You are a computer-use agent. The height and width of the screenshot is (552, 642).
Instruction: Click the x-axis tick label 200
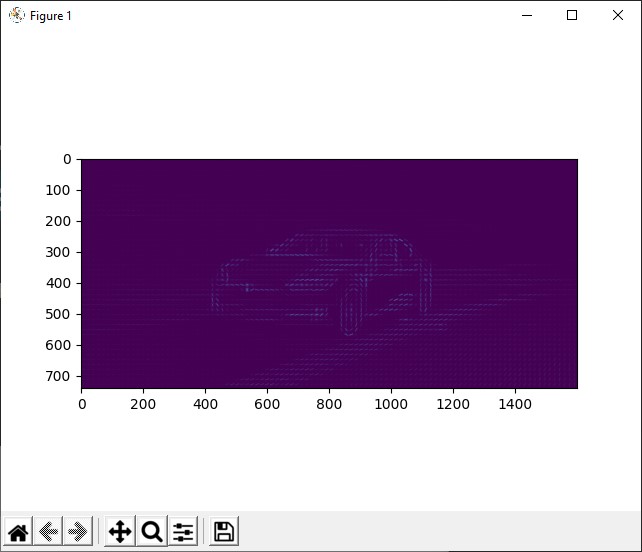tap(143, 404)
